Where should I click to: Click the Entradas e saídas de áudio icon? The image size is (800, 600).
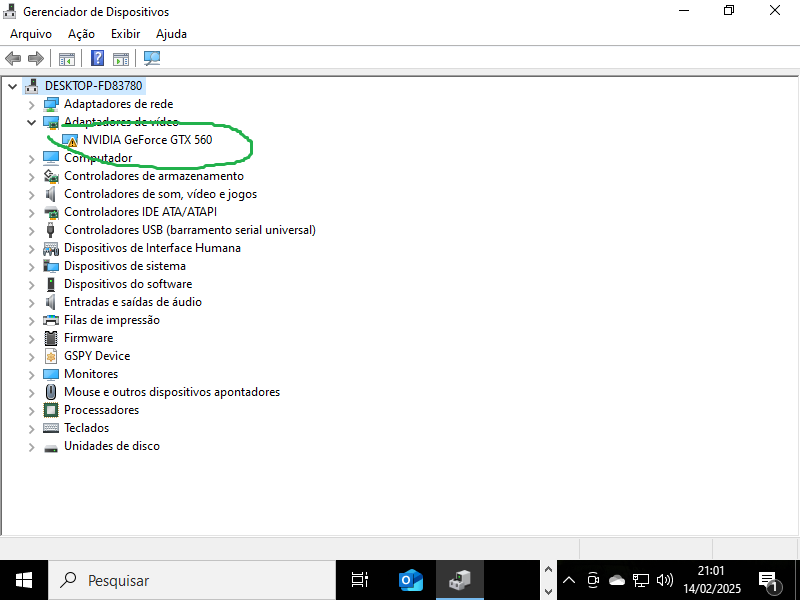tap(51, 302)
